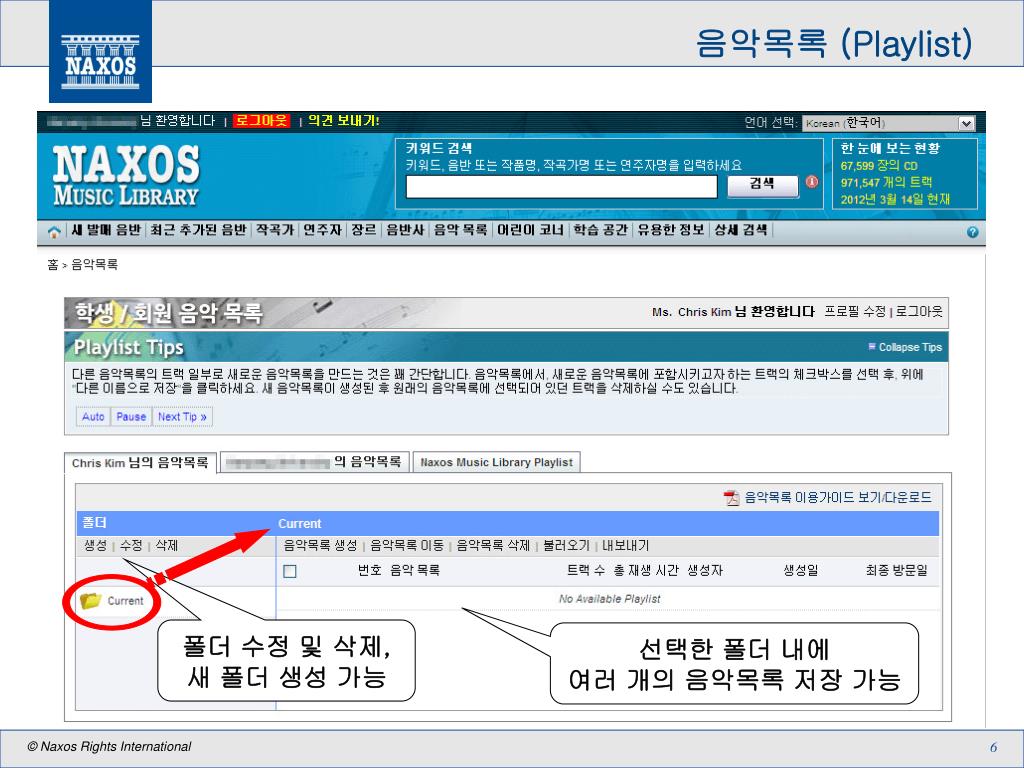Screen dimensions: 1024x768
Task: Go to 연주자 menu item
Action: [x=323, y=230]
